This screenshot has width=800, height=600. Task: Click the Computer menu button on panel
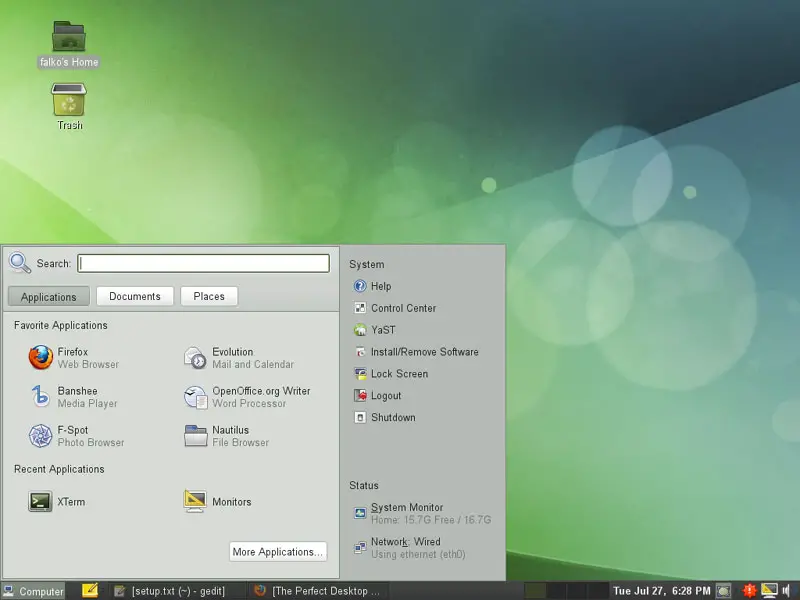(33, 591)
